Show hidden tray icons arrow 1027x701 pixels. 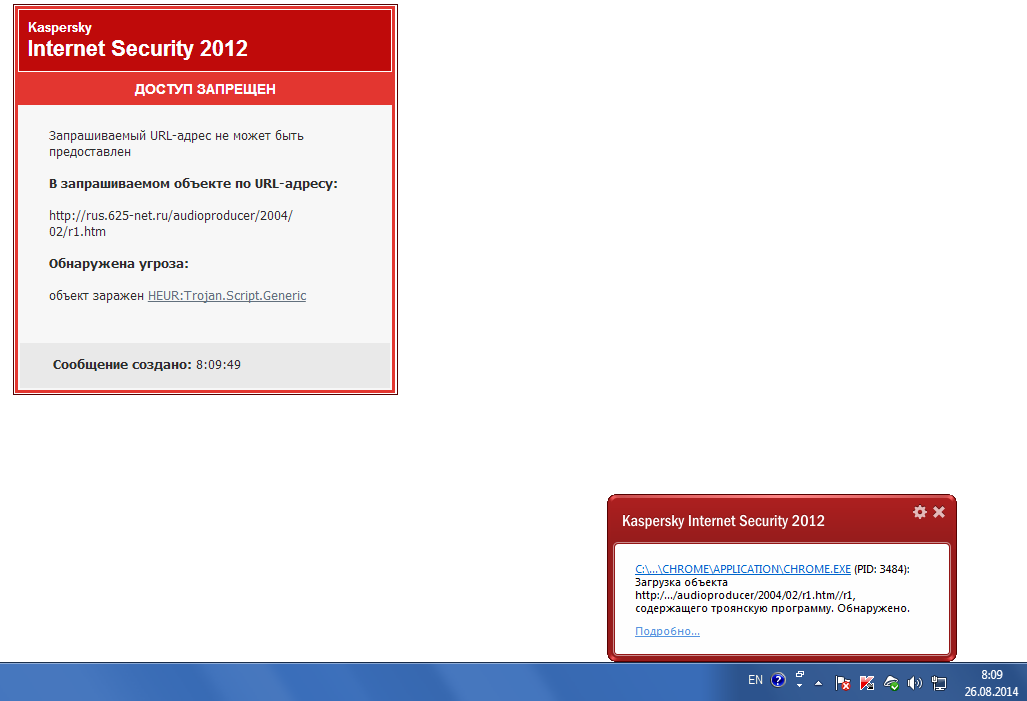[x=819, y=683]
